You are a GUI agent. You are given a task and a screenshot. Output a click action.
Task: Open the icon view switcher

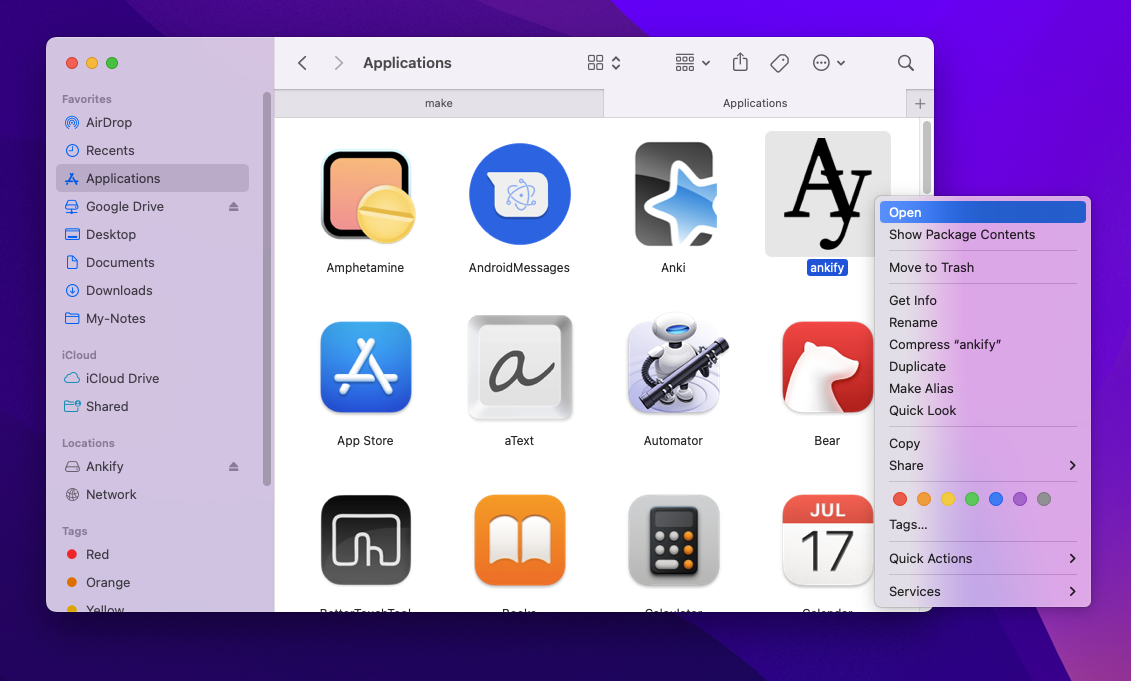pos(604,63)
